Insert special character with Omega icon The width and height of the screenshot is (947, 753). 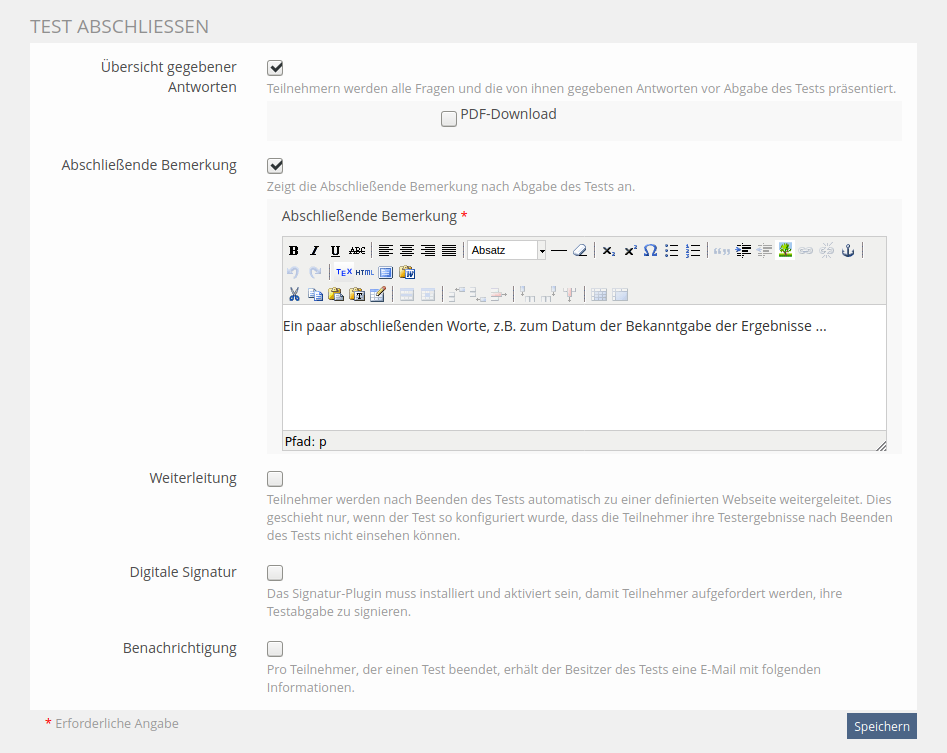coord(650,251)
